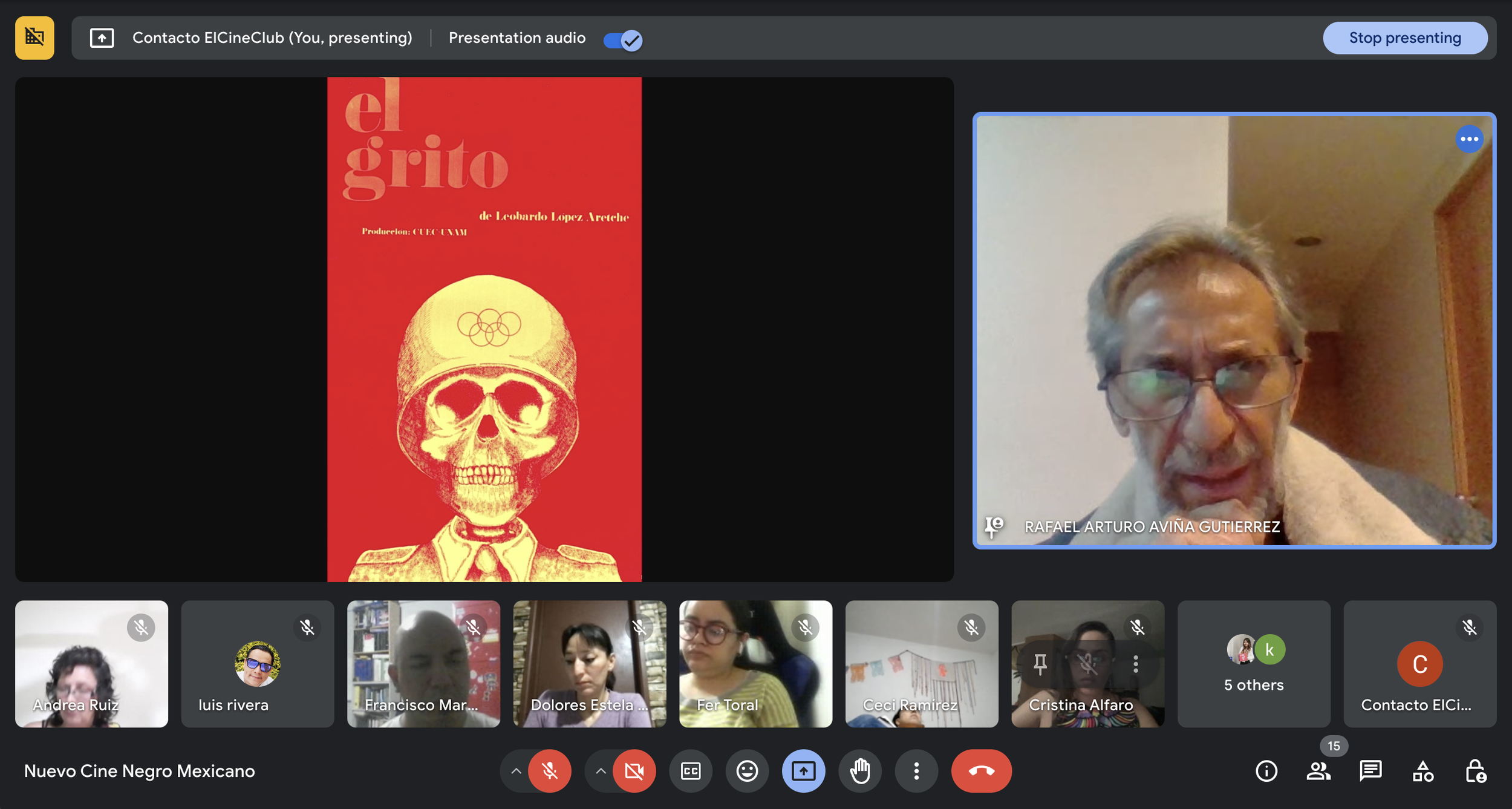Screen dimensions: 1512x809
Task: Open the emoji reactions button
Action: click(747, 771)
